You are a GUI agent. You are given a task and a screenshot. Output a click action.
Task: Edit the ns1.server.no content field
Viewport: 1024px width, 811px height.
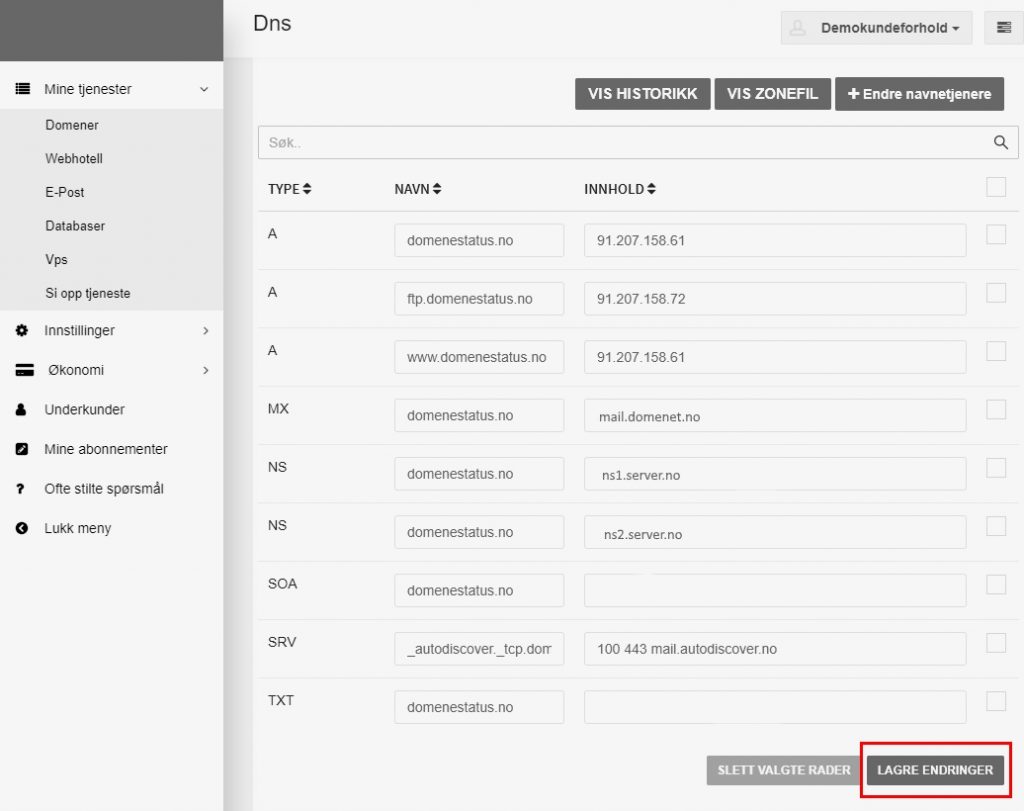click(x=775, y=474)
